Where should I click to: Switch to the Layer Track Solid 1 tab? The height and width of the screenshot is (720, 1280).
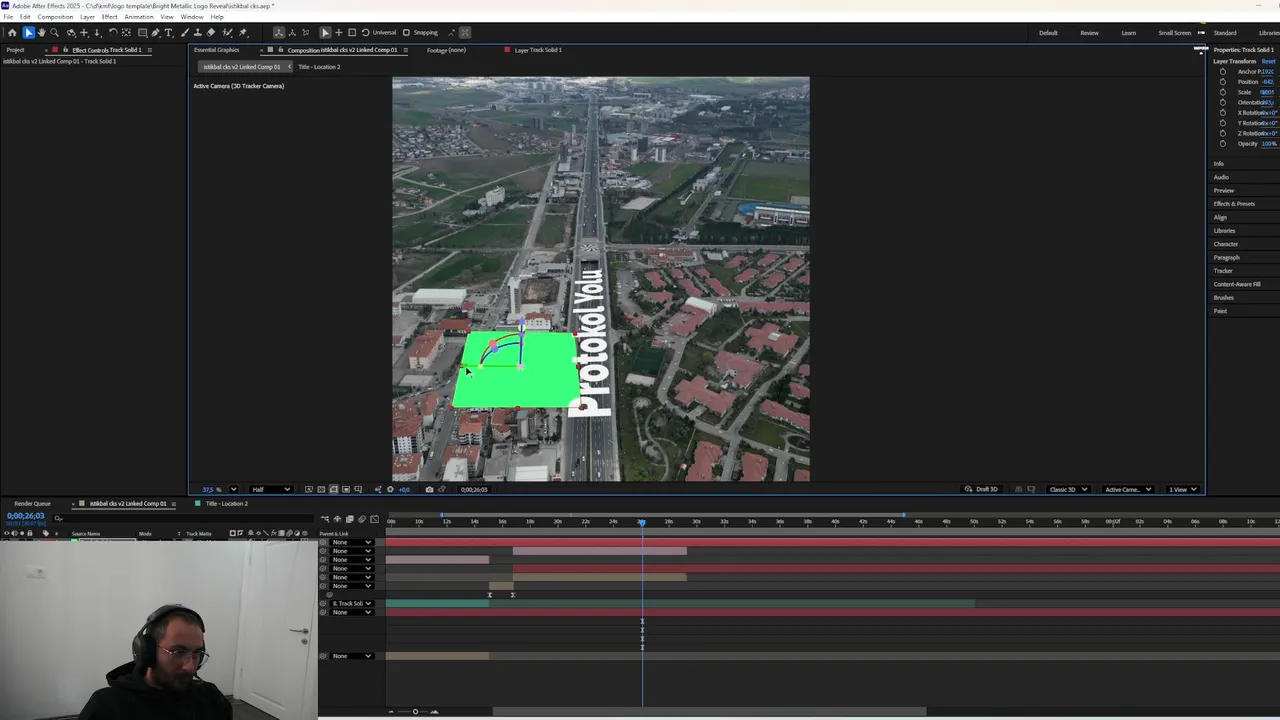538,50
